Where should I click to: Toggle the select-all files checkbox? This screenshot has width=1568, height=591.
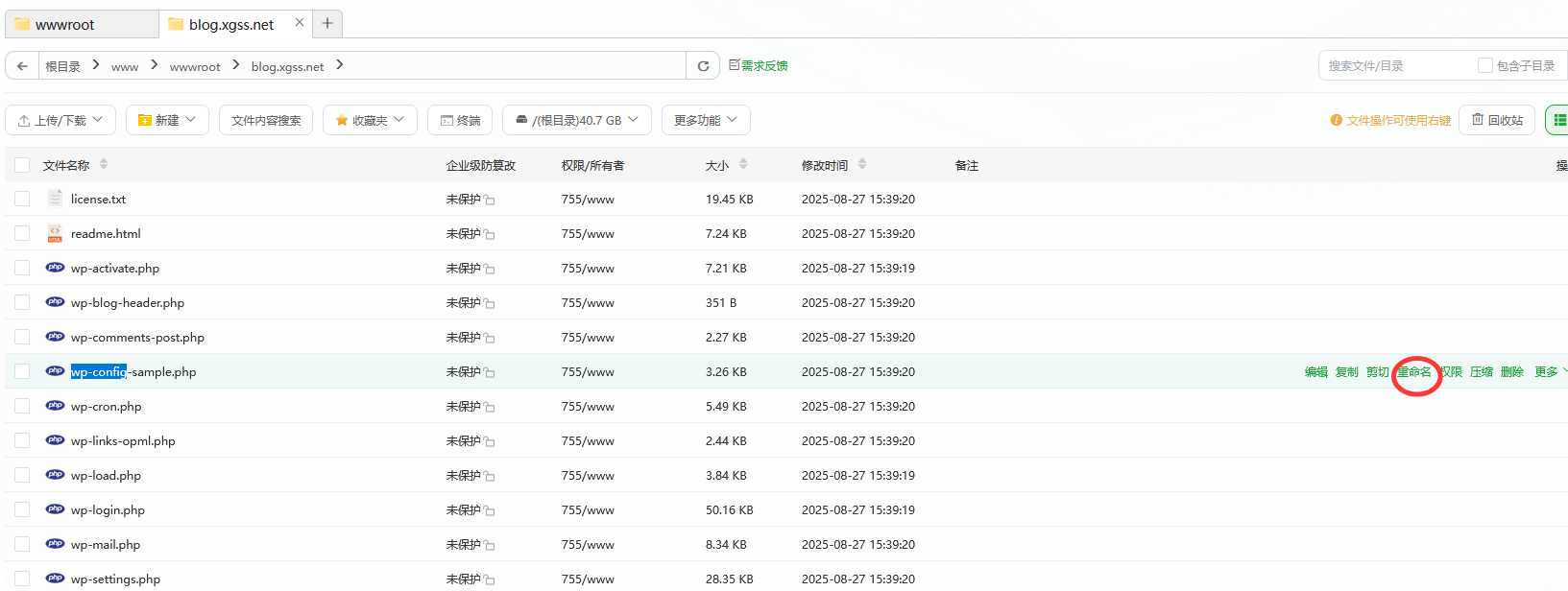click(22, 165)
